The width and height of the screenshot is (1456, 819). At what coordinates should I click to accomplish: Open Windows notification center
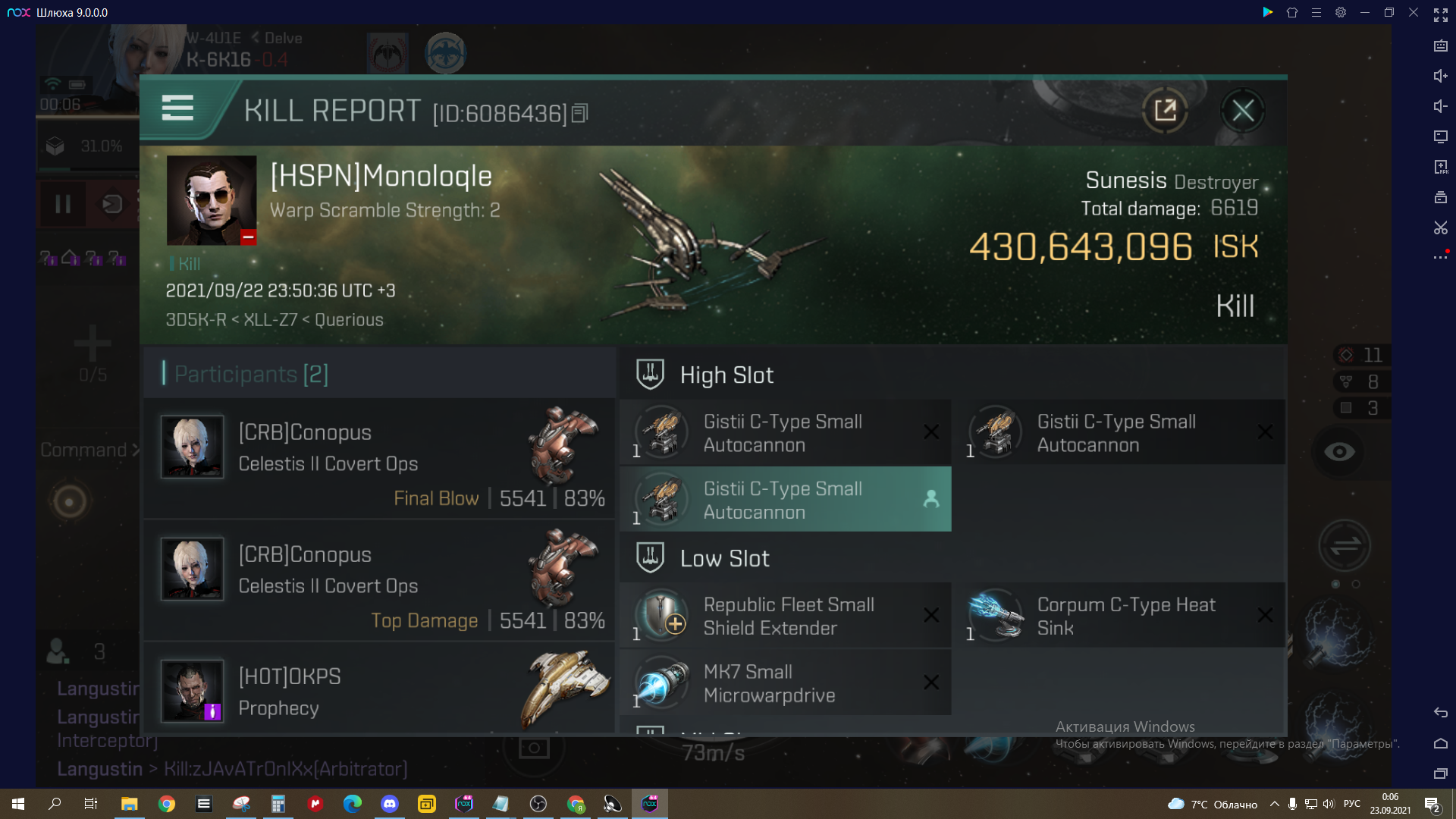click(1432, 805)
